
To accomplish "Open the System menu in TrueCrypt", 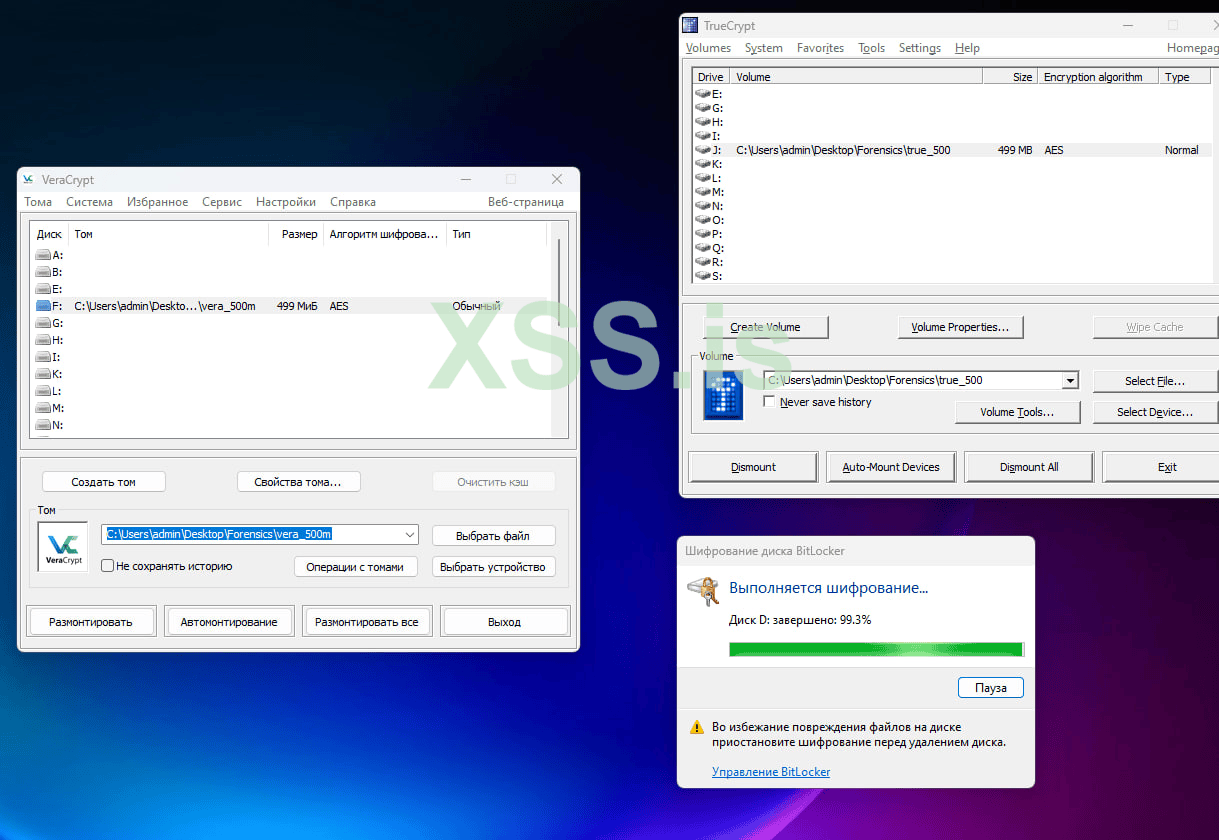I will [764, 48].
